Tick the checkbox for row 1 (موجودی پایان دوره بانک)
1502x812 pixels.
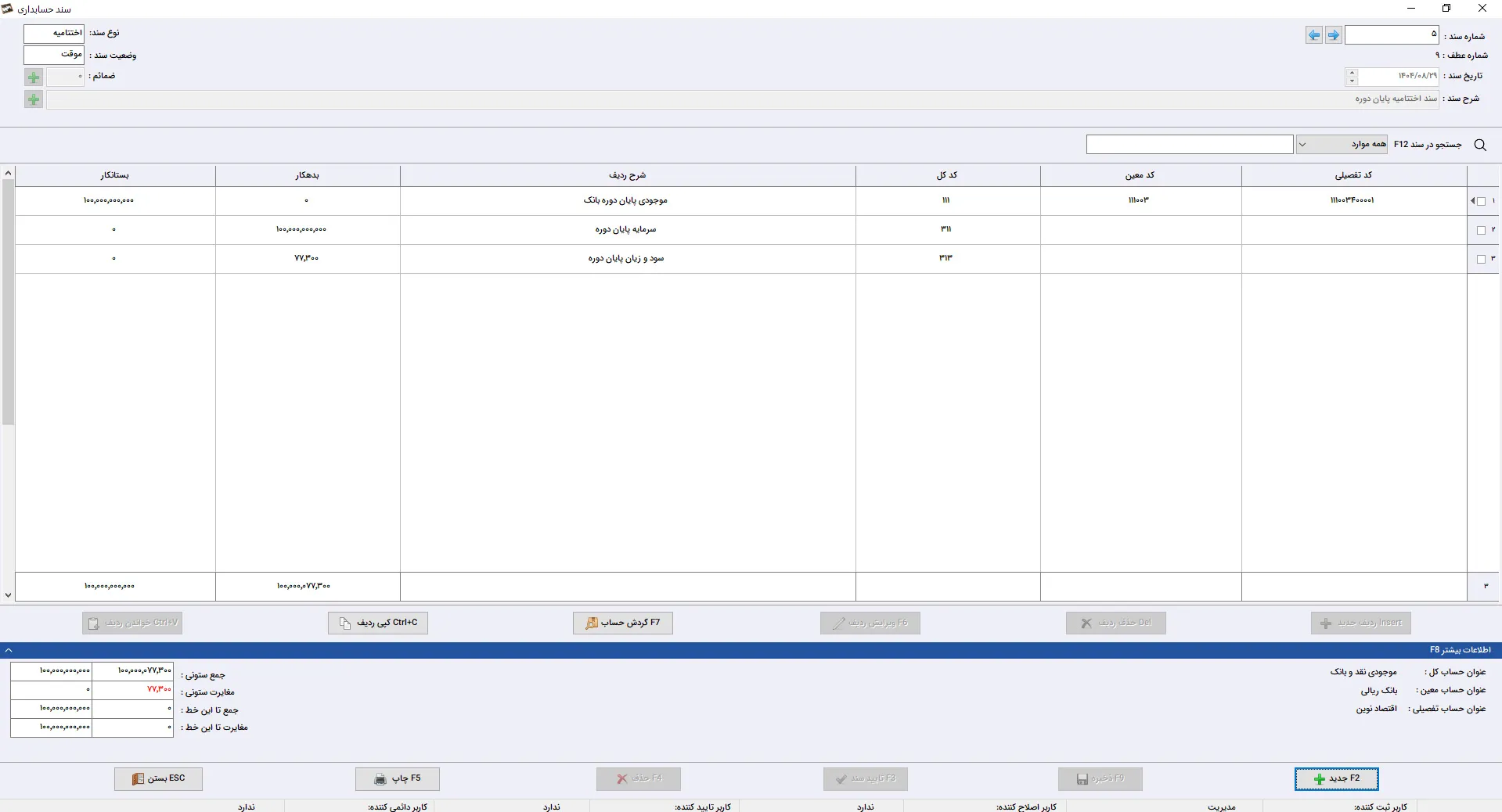point(1481,201)
